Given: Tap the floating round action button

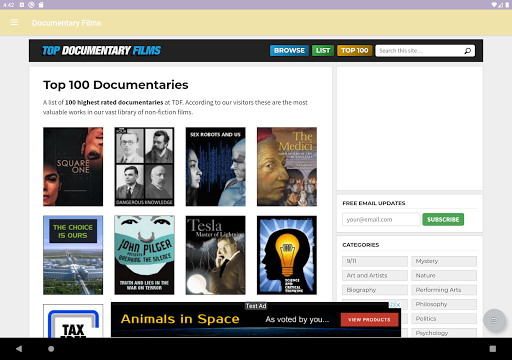Looking at the screenshot, I should click(494, 320).
